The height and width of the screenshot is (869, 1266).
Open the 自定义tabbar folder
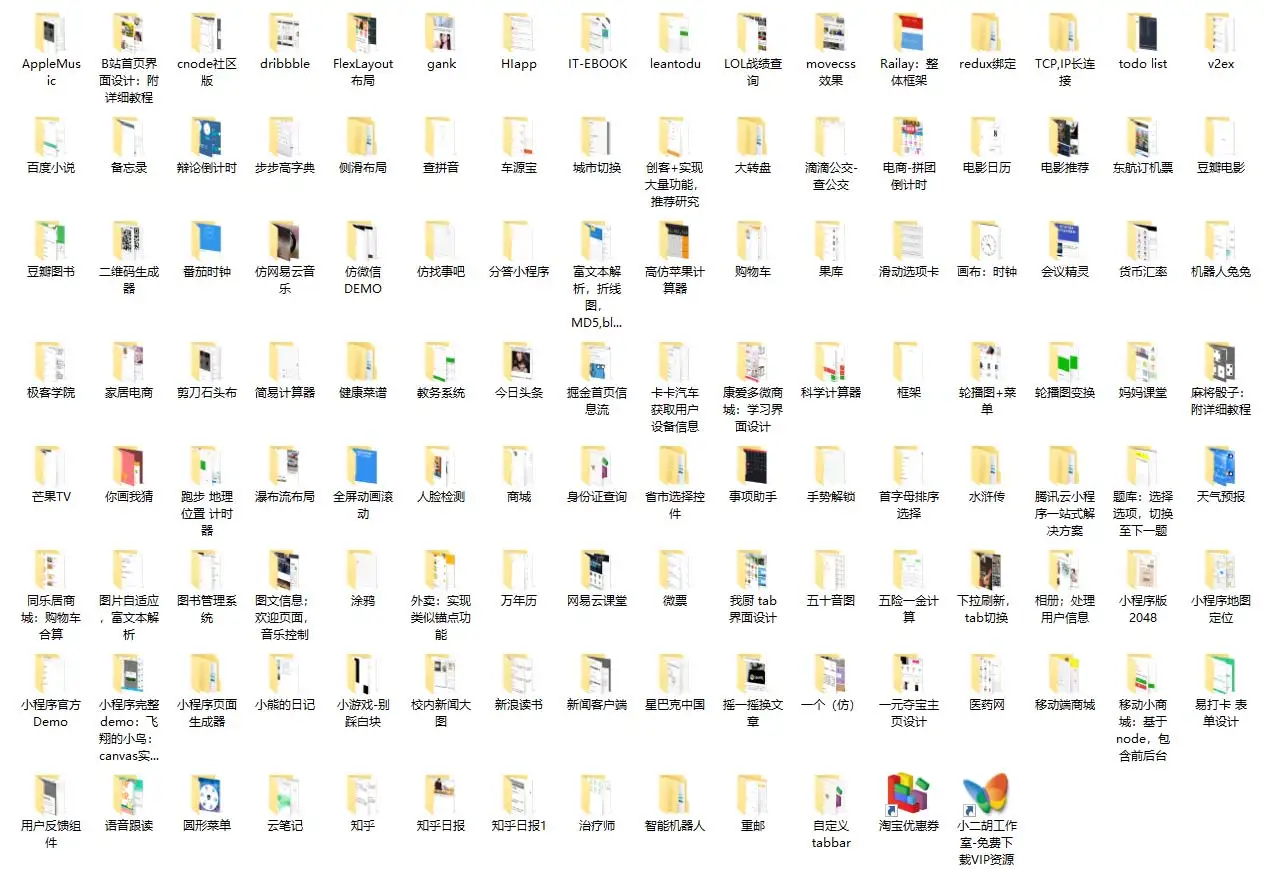831,794
